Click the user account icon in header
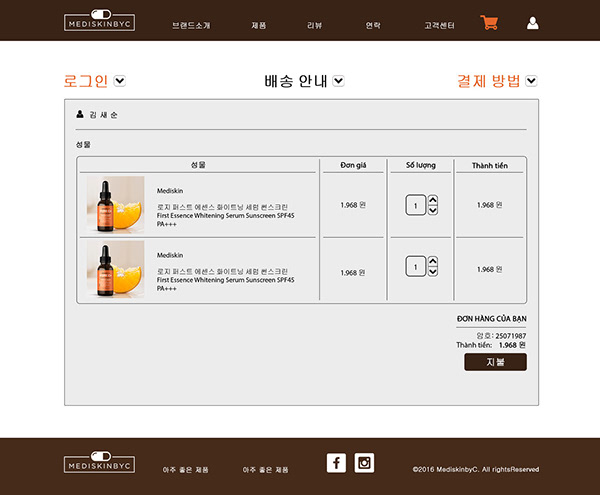Image resolution: width=600 pixels, height=495 pixels. tap(532, 23)
